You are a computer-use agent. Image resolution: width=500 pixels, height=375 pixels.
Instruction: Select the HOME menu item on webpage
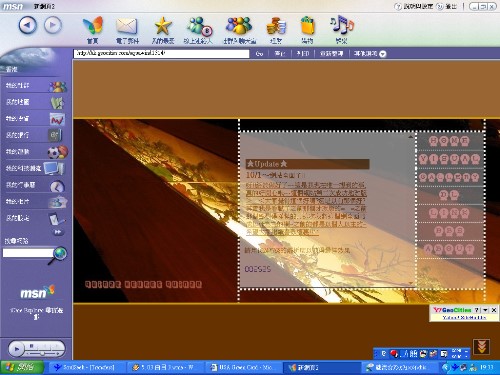click(449, 141)
